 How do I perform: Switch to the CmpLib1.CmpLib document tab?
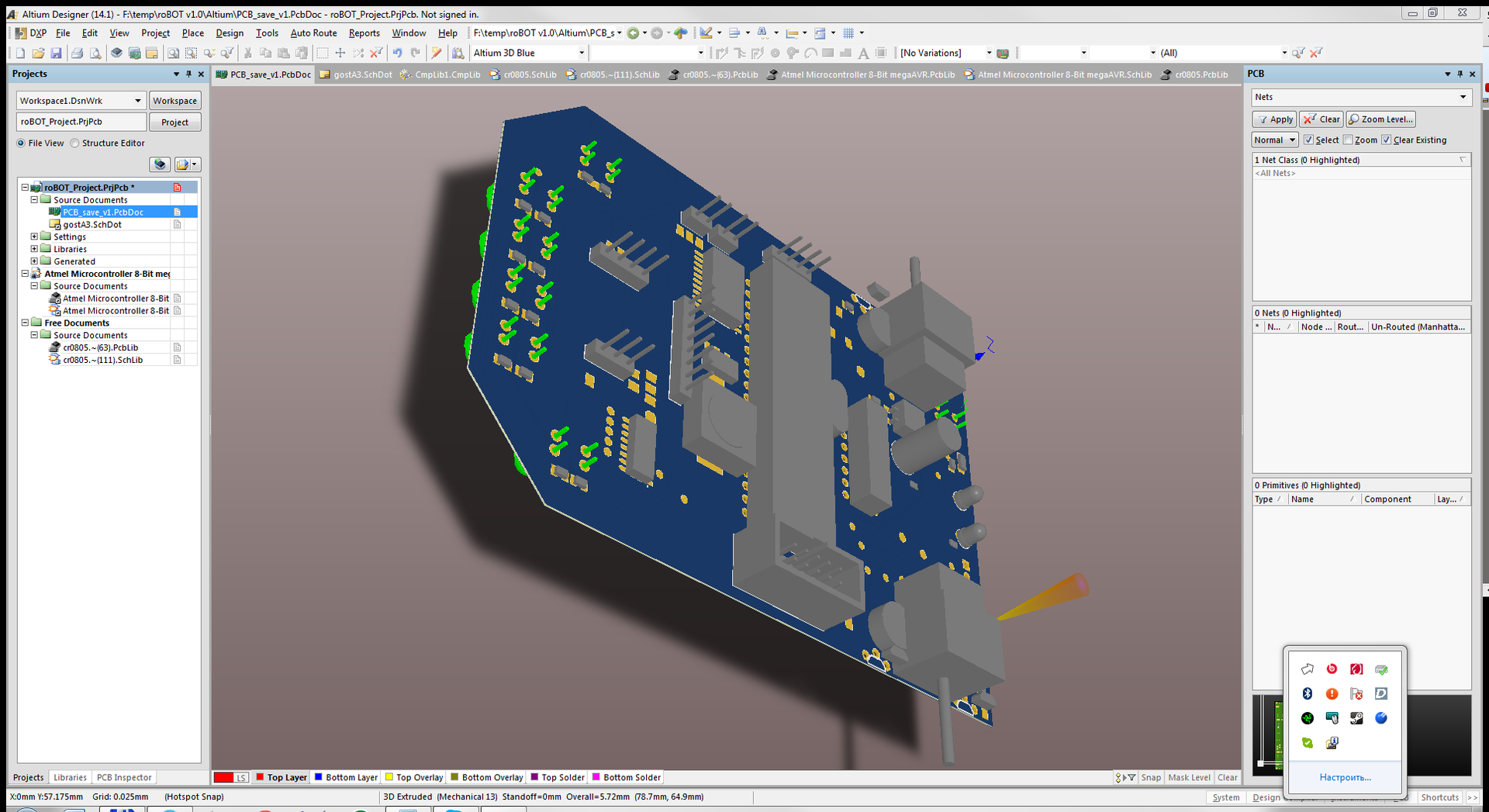point(440,74)
